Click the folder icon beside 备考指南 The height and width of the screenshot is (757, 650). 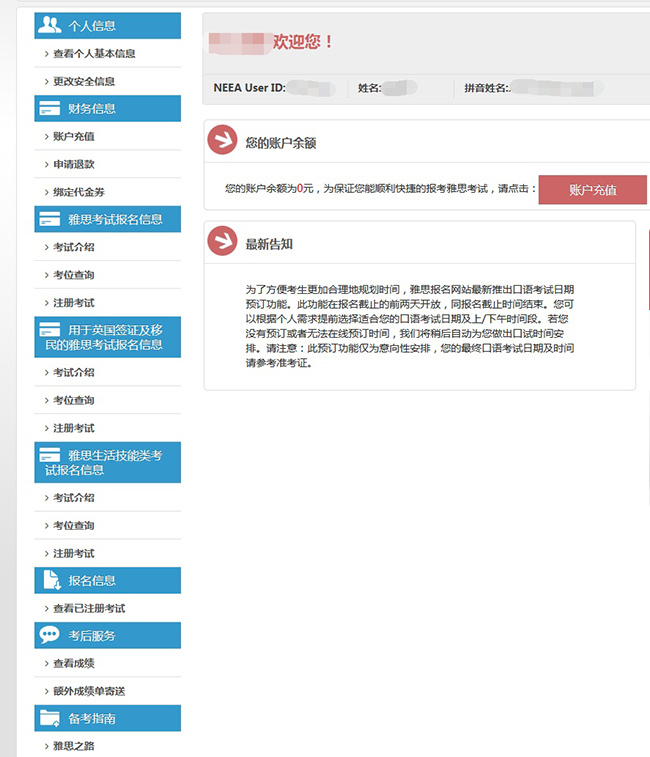pyautogui.click(x=50, y=718)
